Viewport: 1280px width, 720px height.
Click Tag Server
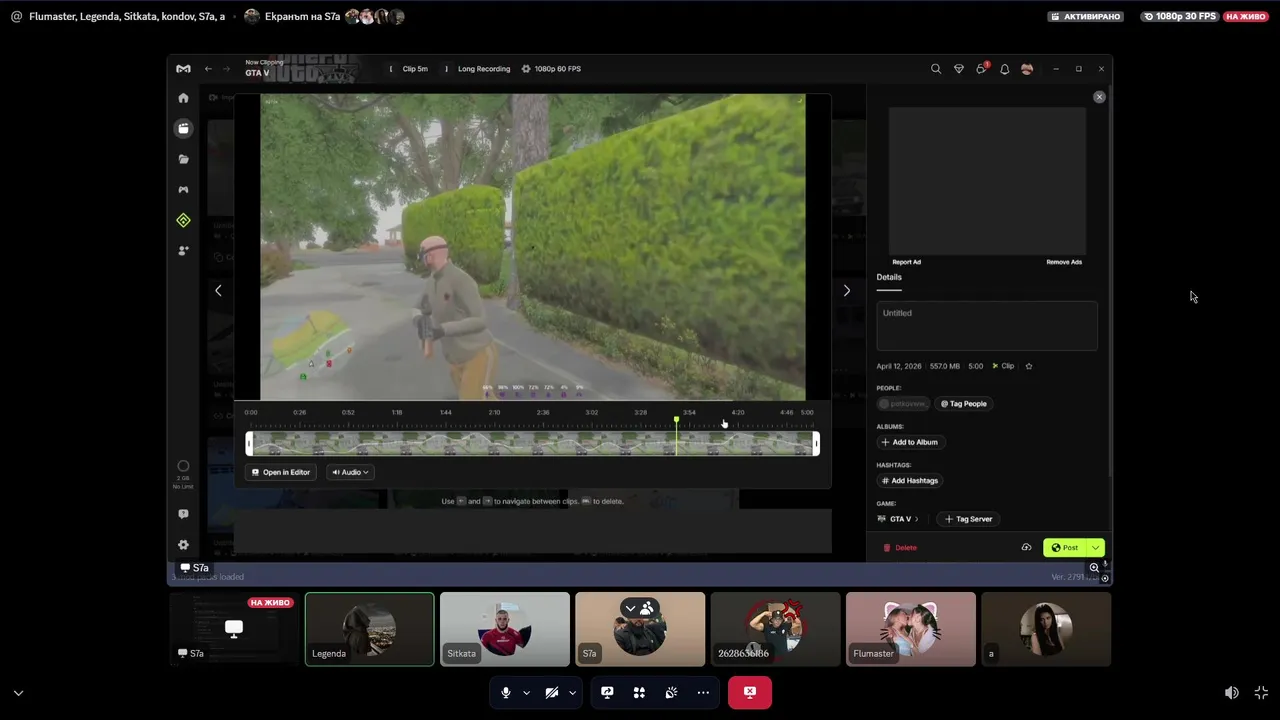969,519
